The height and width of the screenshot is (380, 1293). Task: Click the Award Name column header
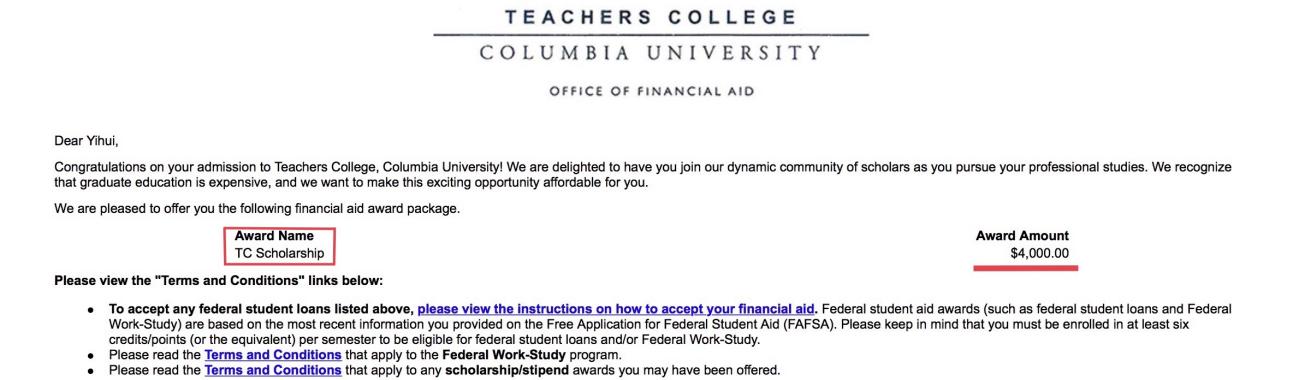click(x=274, y=236)
